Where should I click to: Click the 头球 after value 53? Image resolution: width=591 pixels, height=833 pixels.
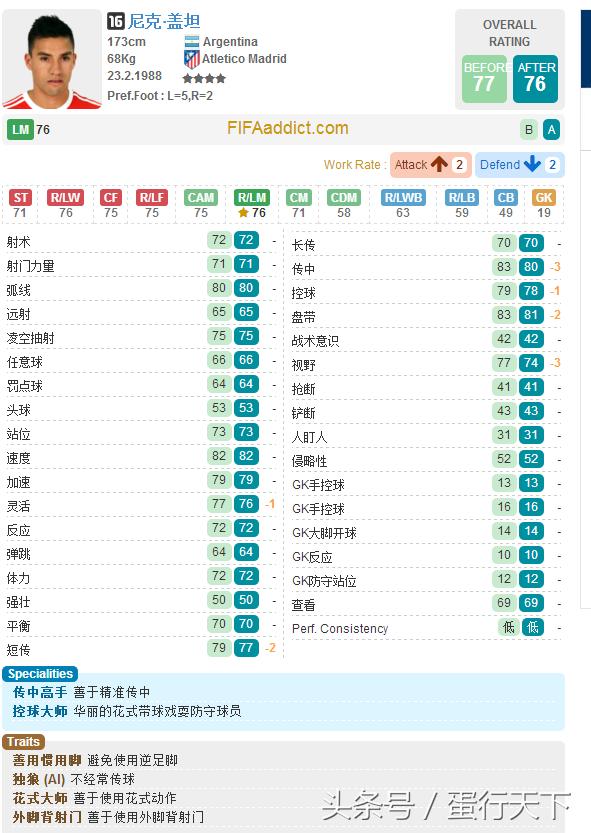pos(246,408)
